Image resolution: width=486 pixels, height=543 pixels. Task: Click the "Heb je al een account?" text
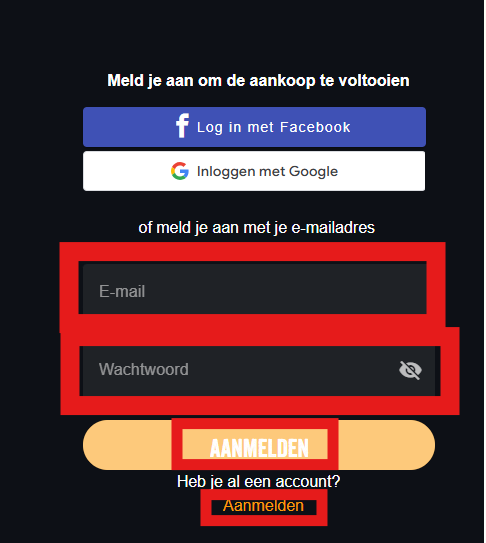(258, 481)
